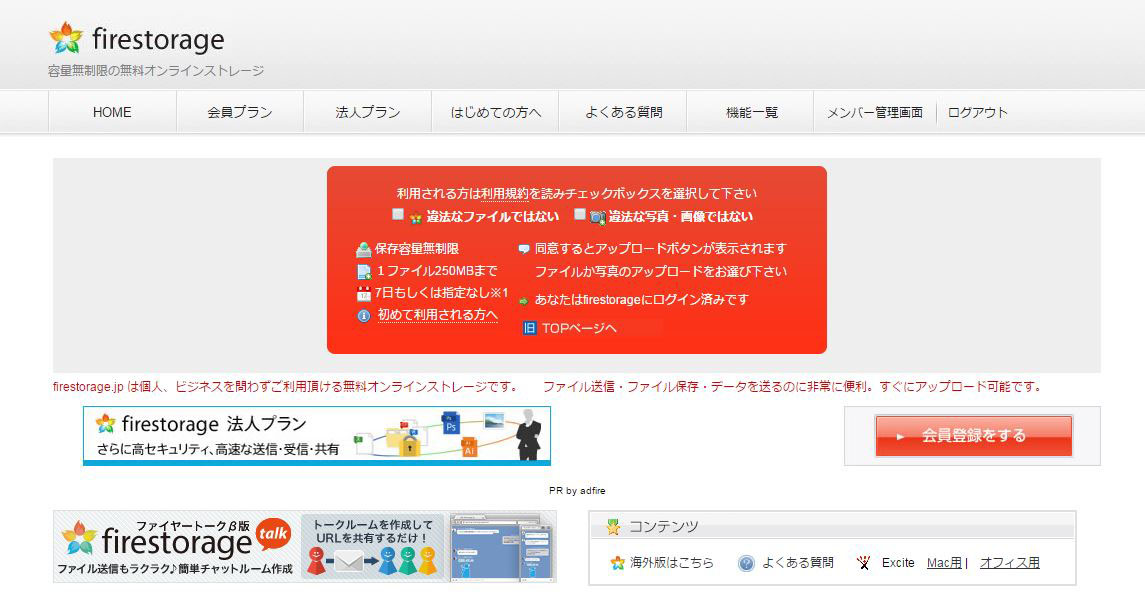Click the 利用規約 link
The height and width of the screenshot is (611, 1145).
[505, 193]
